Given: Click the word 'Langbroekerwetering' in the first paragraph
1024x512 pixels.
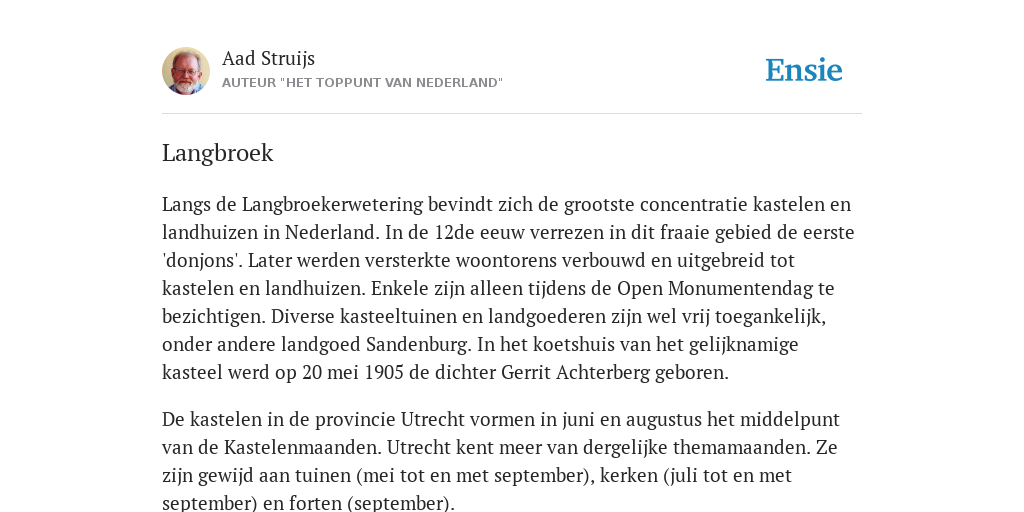Looking at the screenshot, I should (x=332, y=205).
